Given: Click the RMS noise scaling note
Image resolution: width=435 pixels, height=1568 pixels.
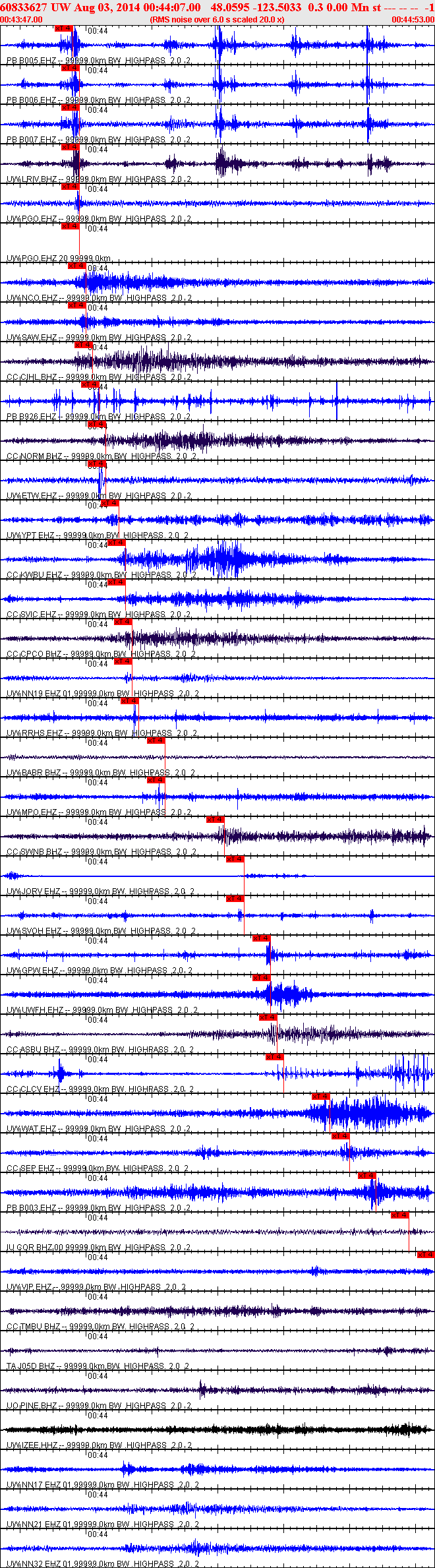Looking at the screenshot, I should pyautogui.click(x=217, y=20).
